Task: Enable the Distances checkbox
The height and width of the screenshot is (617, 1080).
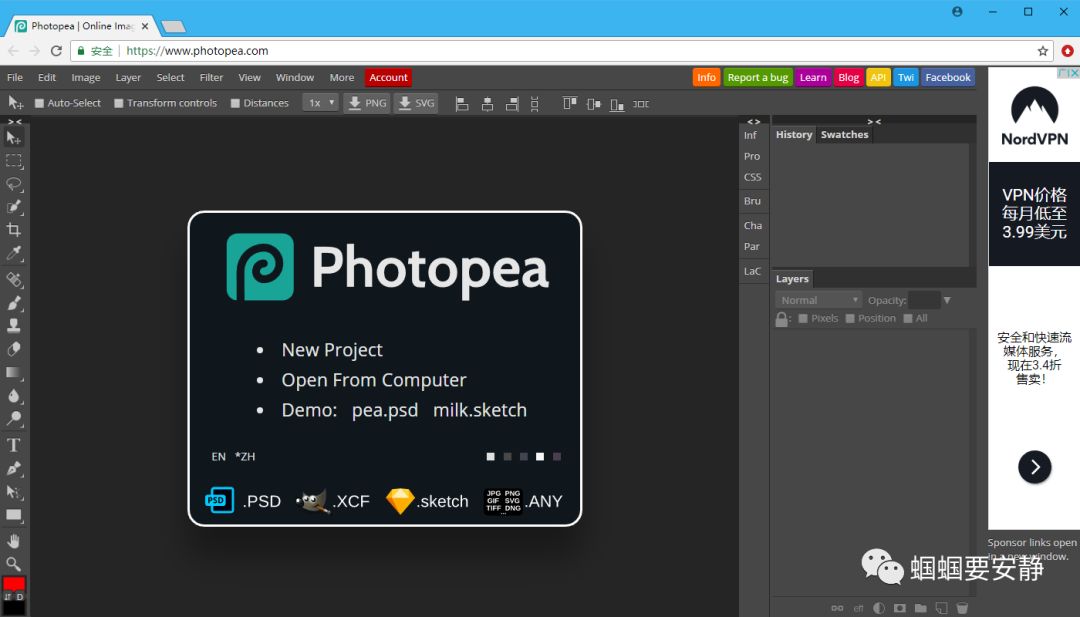Action: tap(236, 102)
